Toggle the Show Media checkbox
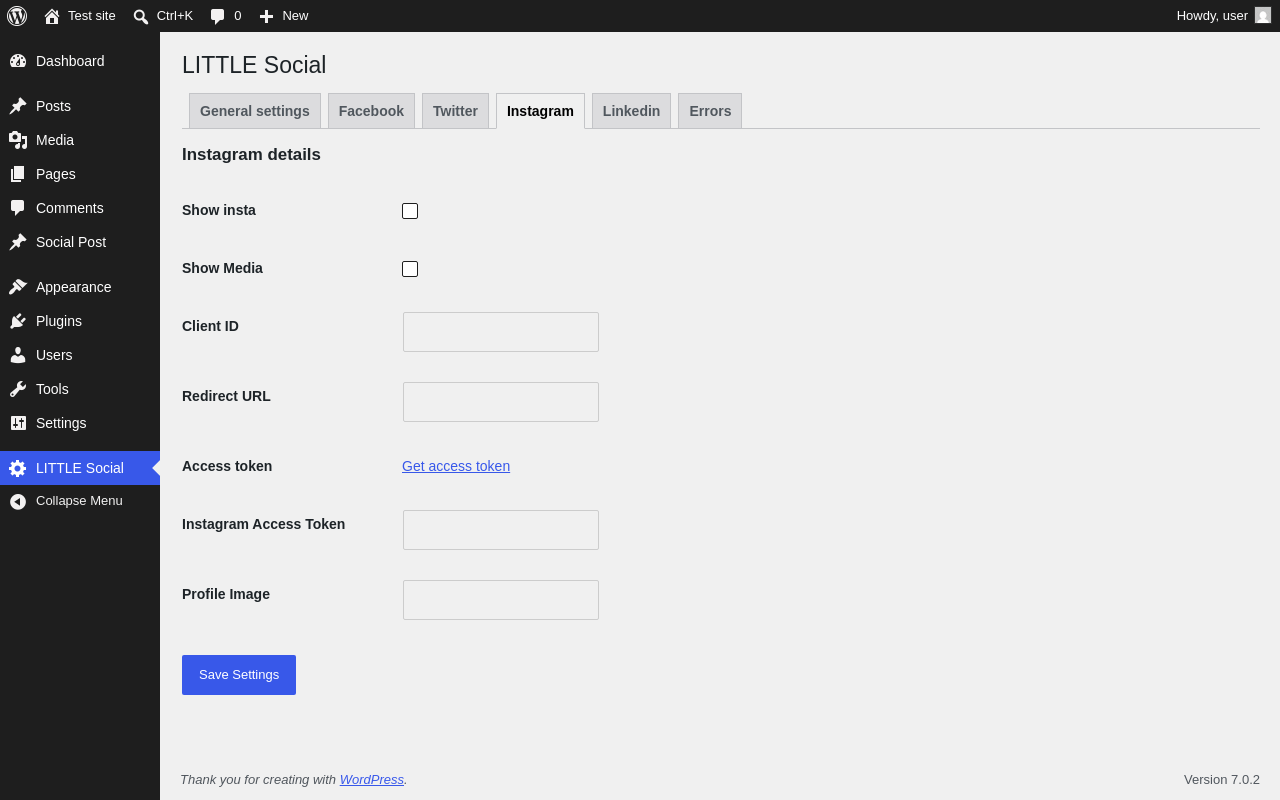Viewport: 1280px width, 800px height. [410, 269]
